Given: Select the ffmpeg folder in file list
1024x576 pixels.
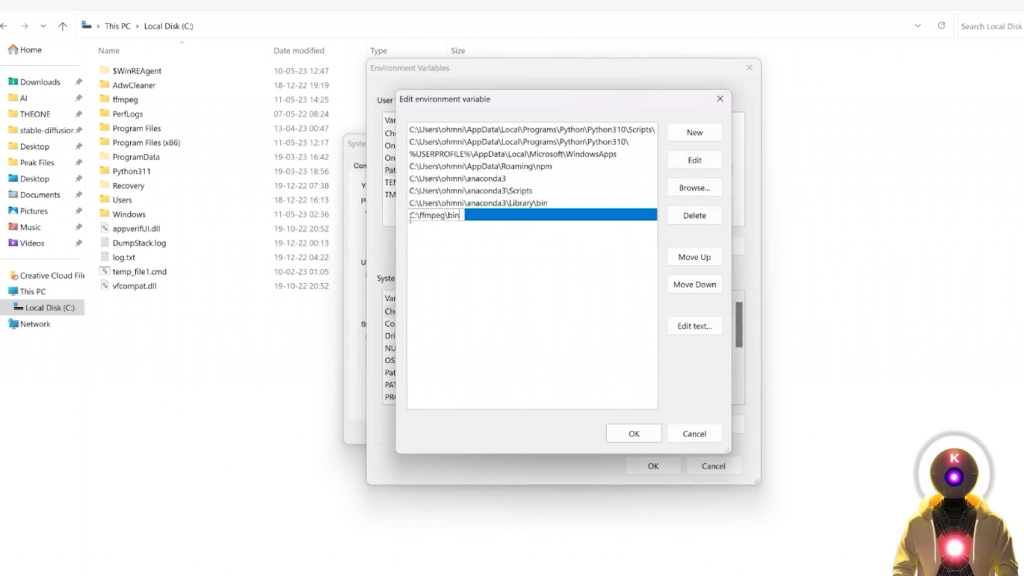Looking at the screenshot, I should [x=125, y=99].
